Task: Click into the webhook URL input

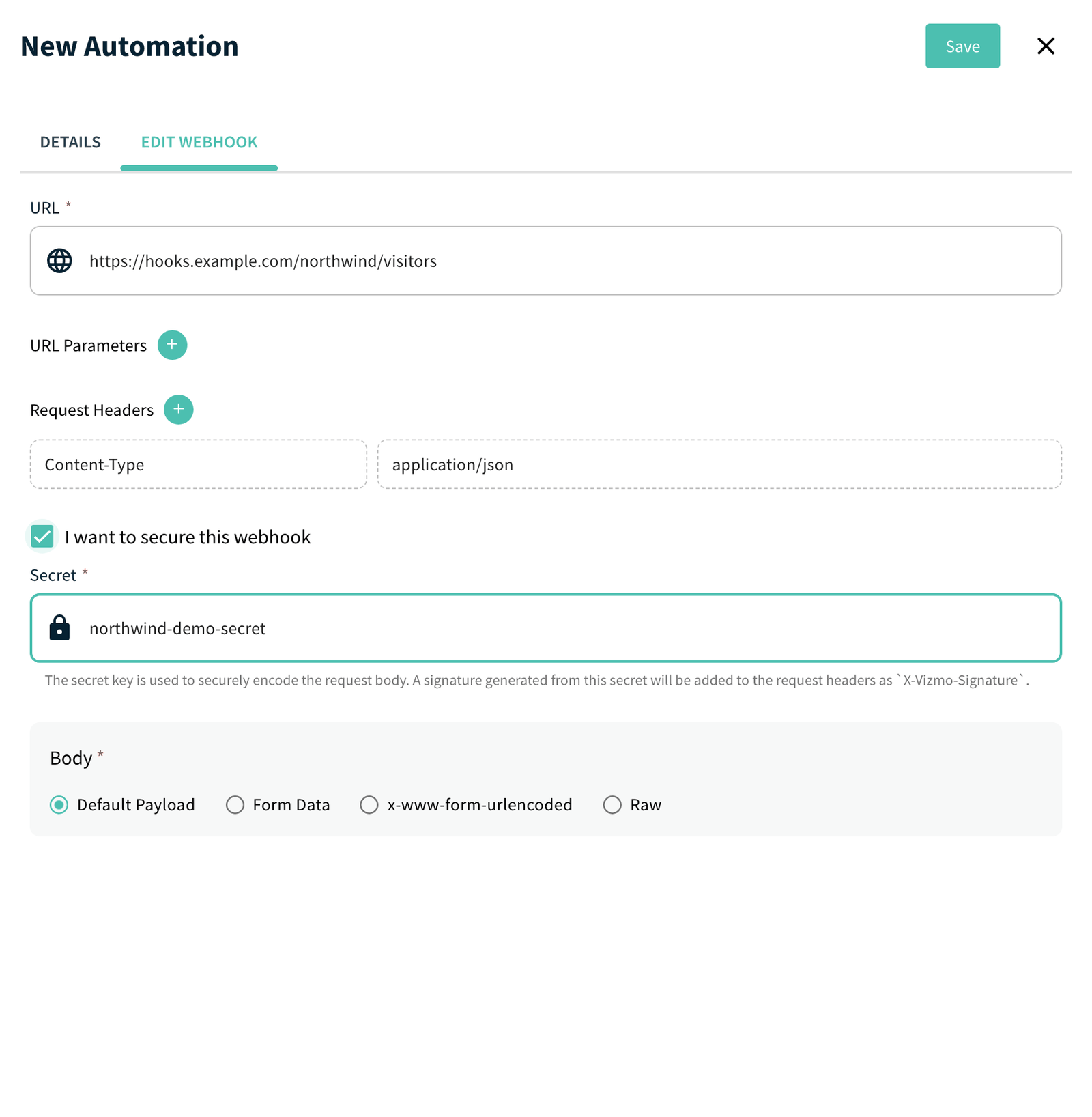Action: click(x=546, y=261)
